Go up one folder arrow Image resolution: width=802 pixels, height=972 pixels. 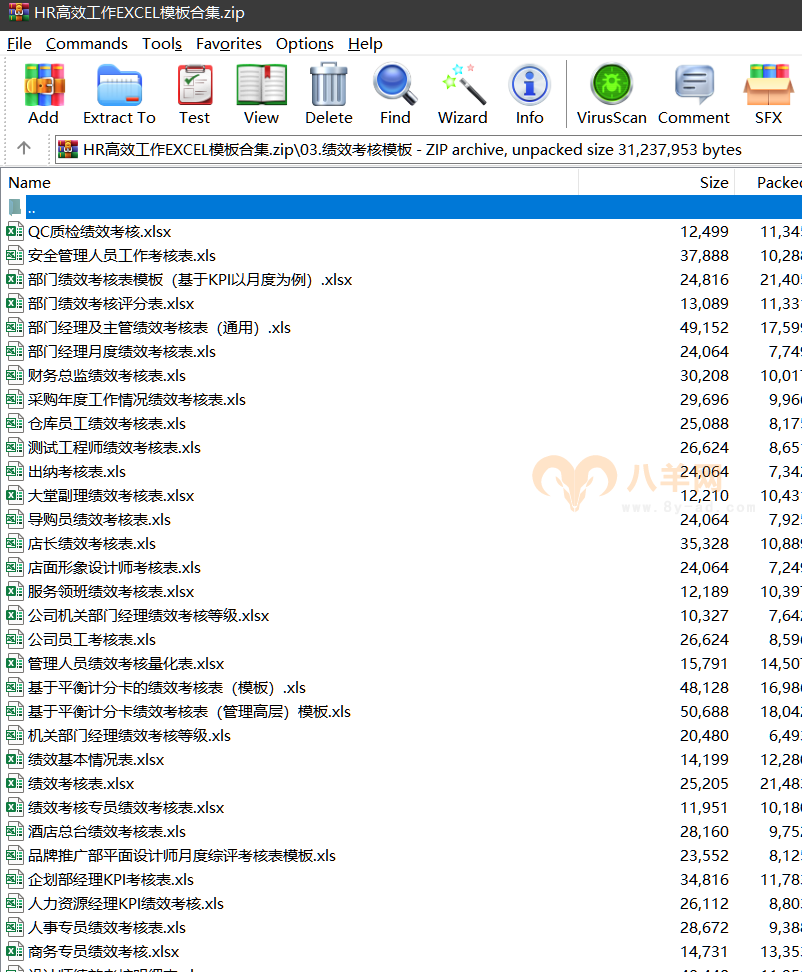[24, 148]
